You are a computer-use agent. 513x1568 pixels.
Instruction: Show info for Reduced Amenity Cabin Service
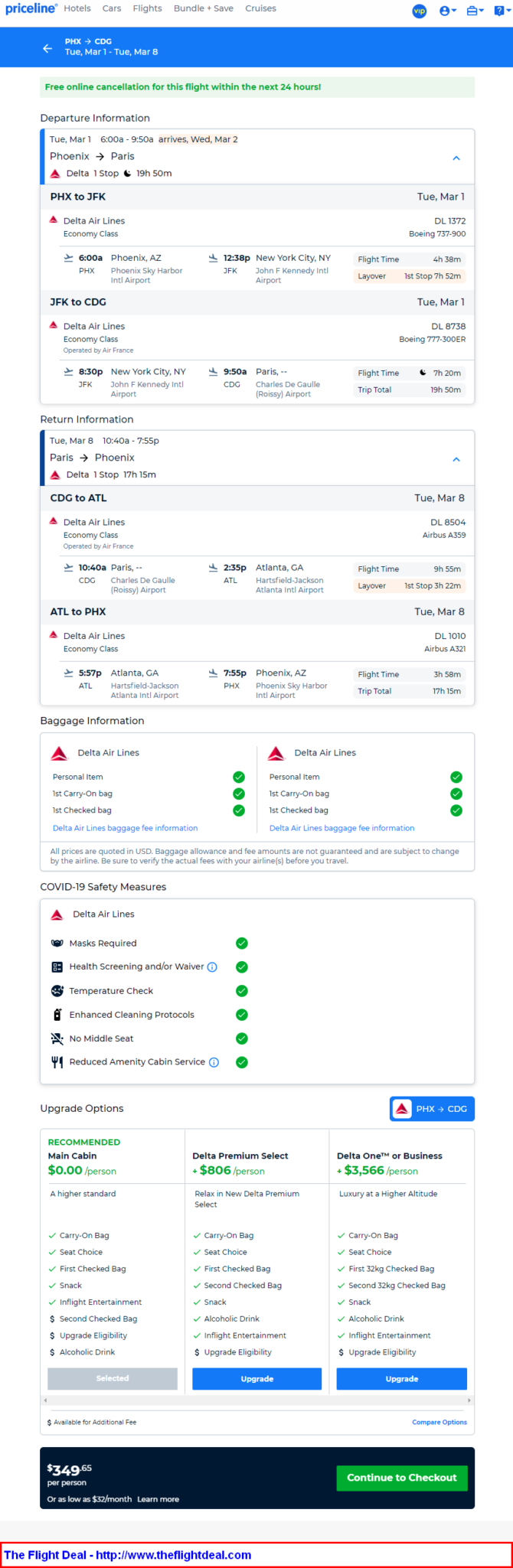pos(214,1062)
